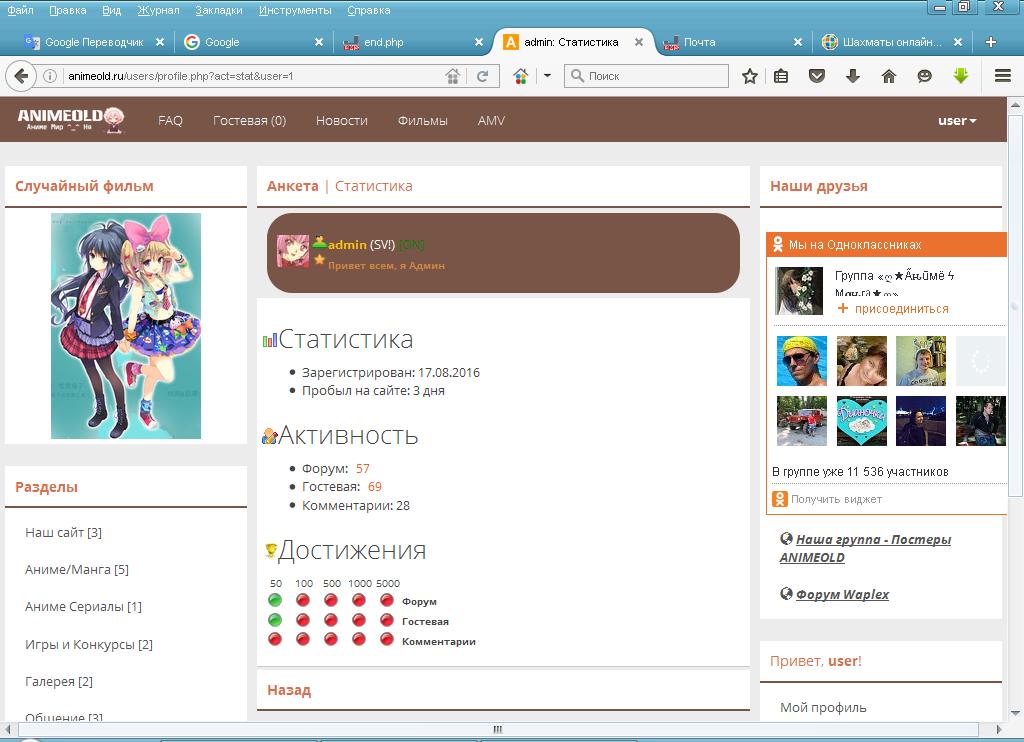1024x742 pixels.
Task: Open a new tab with plus button
Action: 991,42
